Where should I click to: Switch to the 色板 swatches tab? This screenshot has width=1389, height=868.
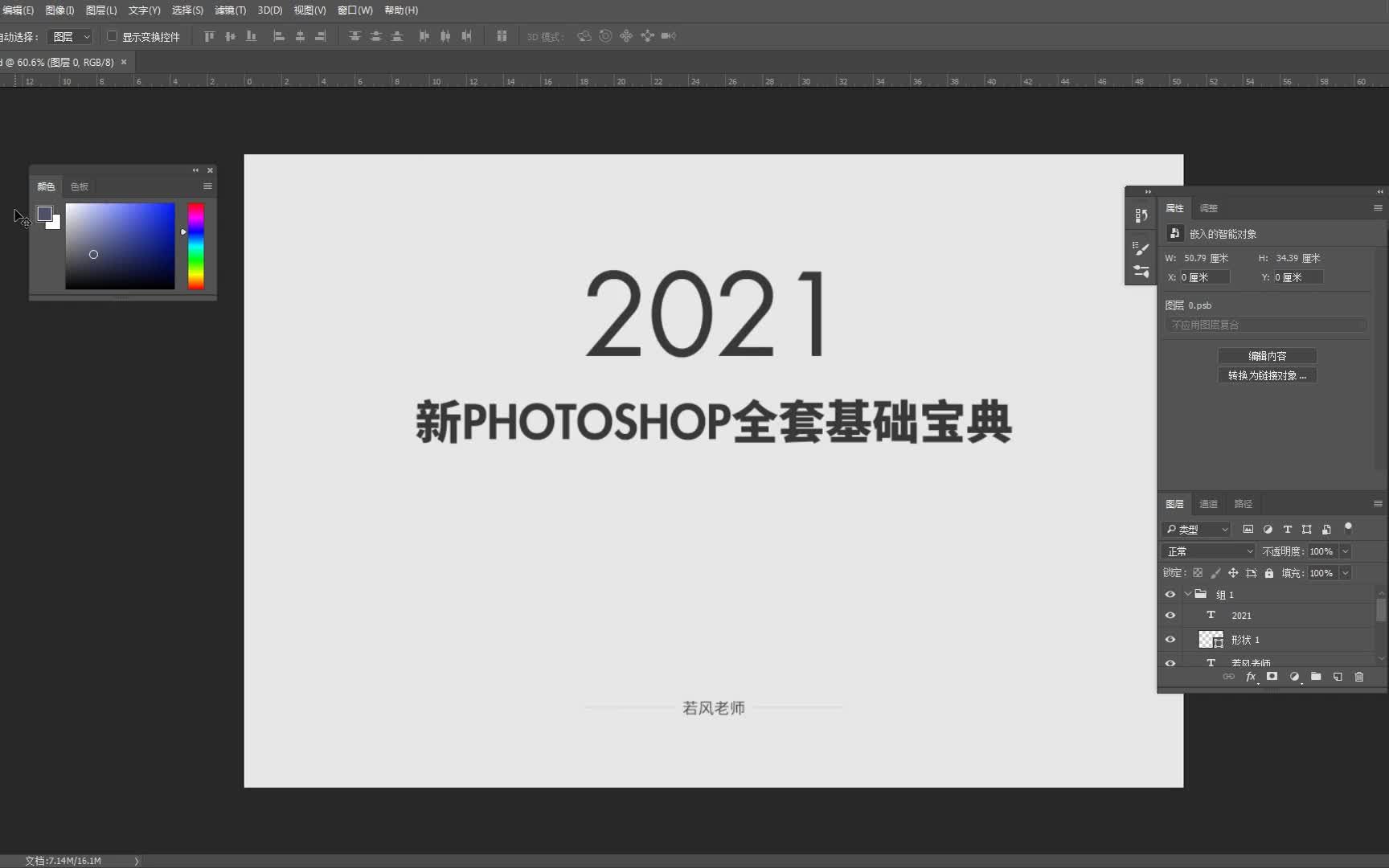(80, 186)
